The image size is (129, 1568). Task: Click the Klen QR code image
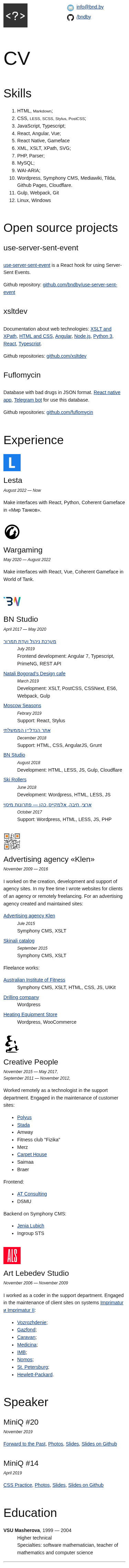pyautogui.click(x=12, y=842)
